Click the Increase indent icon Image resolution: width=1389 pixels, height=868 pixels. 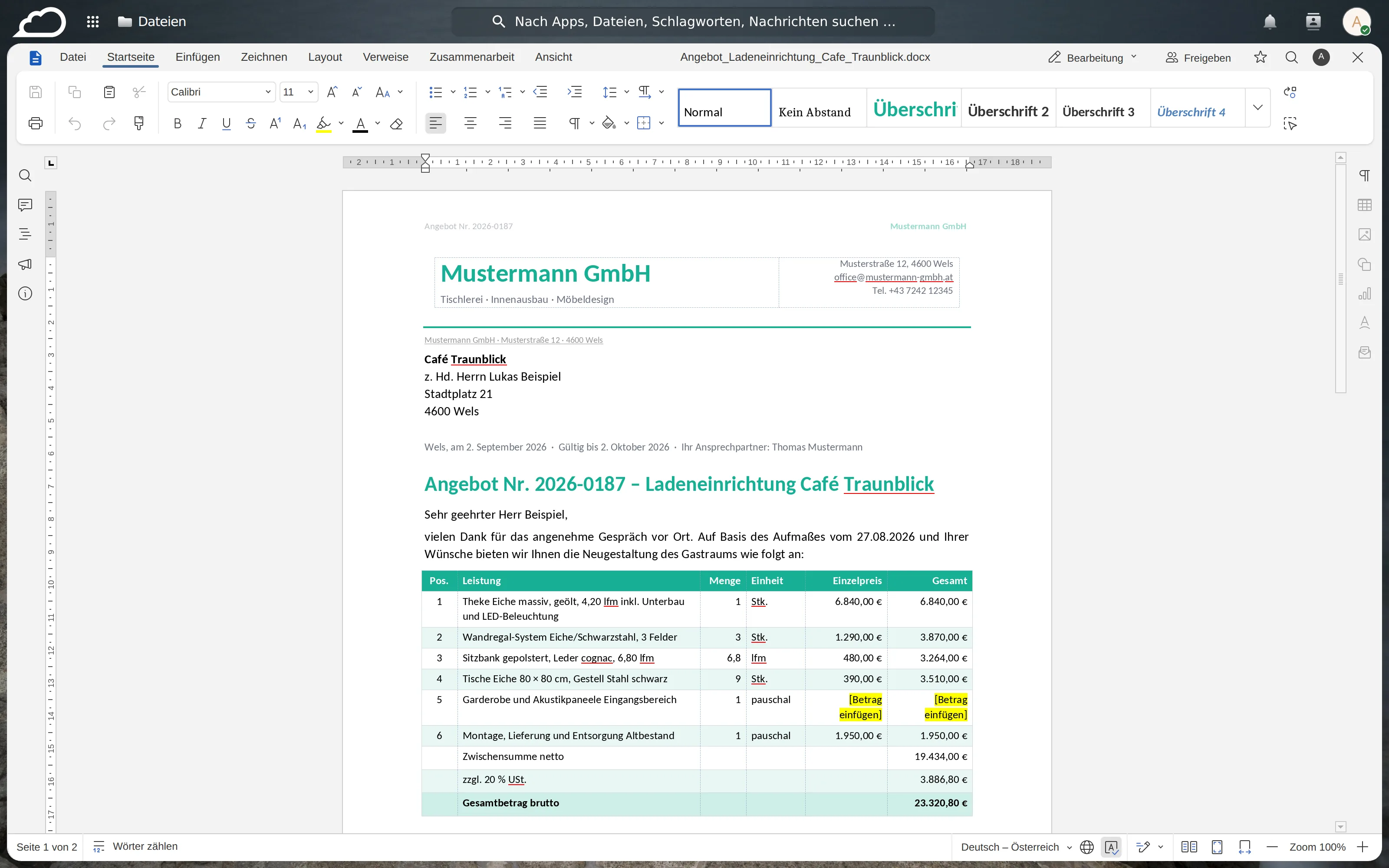pyautogui.click(x=575, y=92)
